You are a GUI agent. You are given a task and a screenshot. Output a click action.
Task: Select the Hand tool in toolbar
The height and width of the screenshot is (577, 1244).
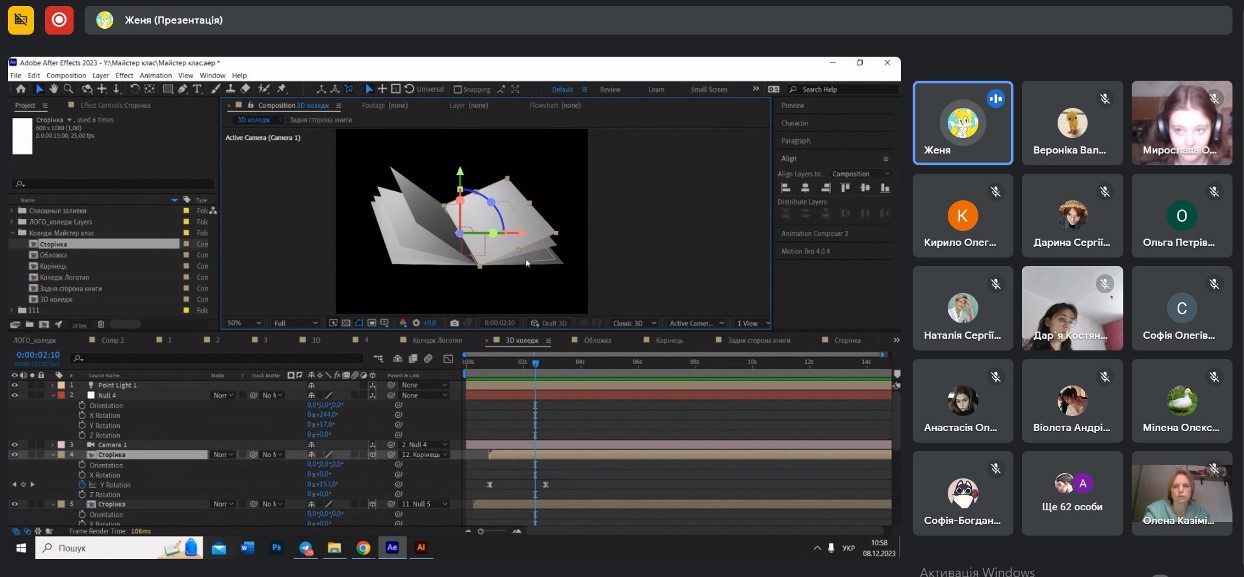pos(54,89)
